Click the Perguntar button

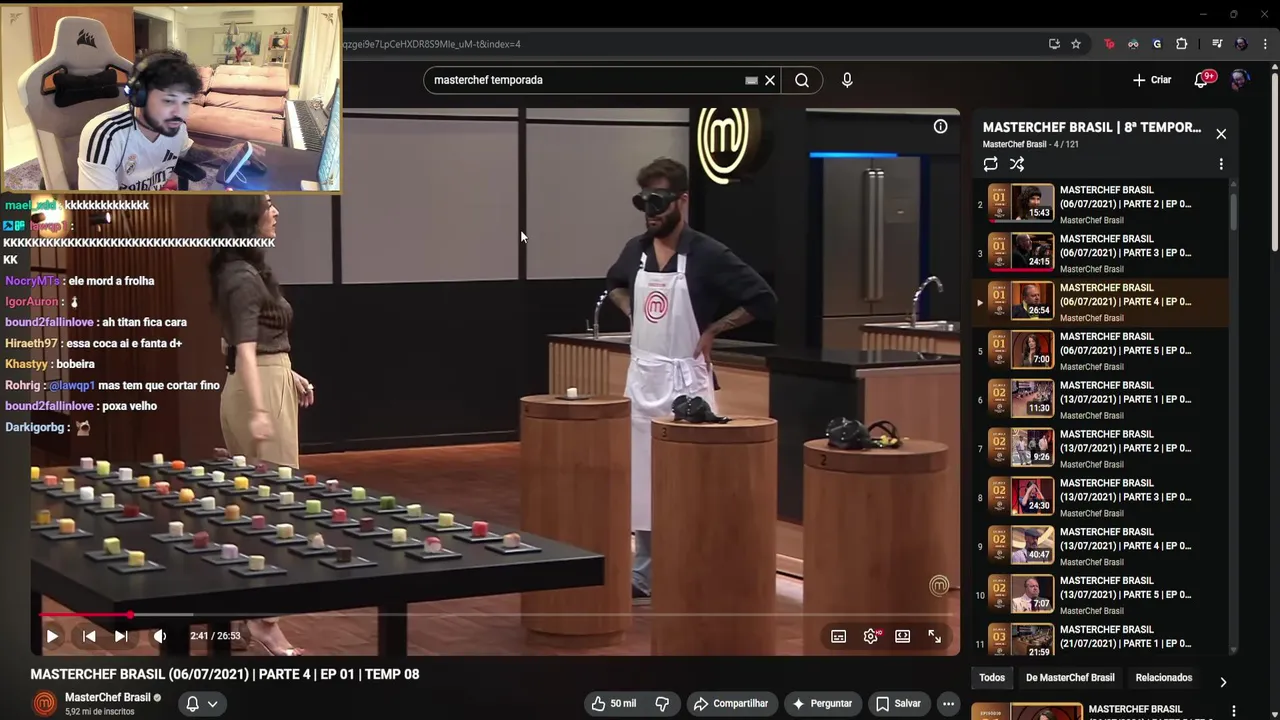(x=822, y=704)
